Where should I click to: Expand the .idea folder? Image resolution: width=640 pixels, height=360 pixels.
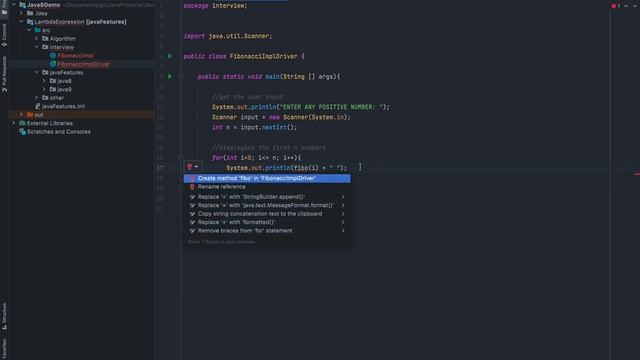(x=21, y=13)
